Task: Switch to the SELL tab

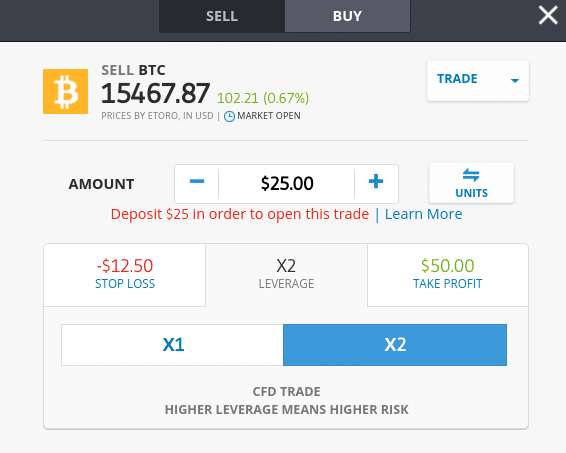Action: 222,16
